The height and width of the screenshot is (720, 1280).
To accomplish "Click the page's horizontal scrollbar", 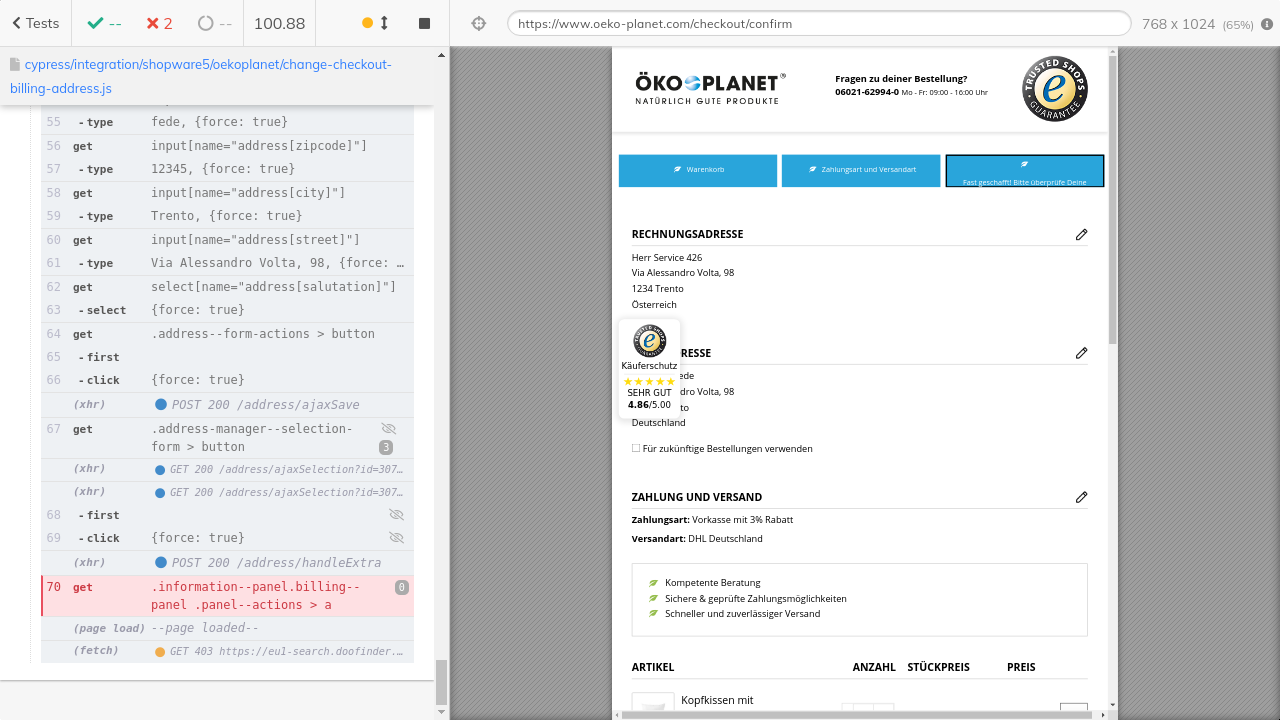I will click(860, 715).
